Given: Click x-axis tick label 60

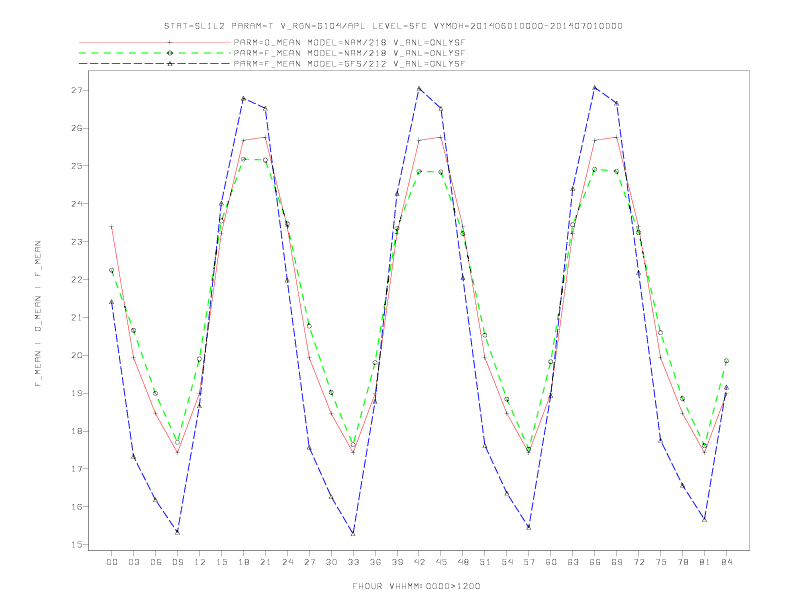Looking at the screenshot, I should pyautogui.click(x=551, y=562).
